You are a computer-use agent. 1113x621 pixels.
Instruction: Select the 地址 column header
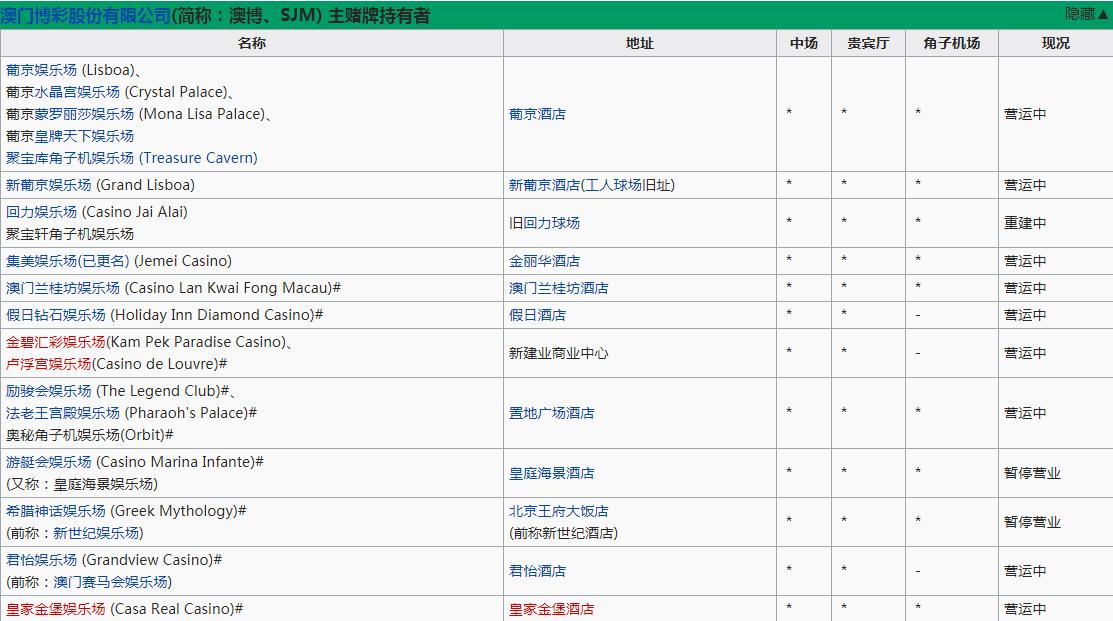640,43
